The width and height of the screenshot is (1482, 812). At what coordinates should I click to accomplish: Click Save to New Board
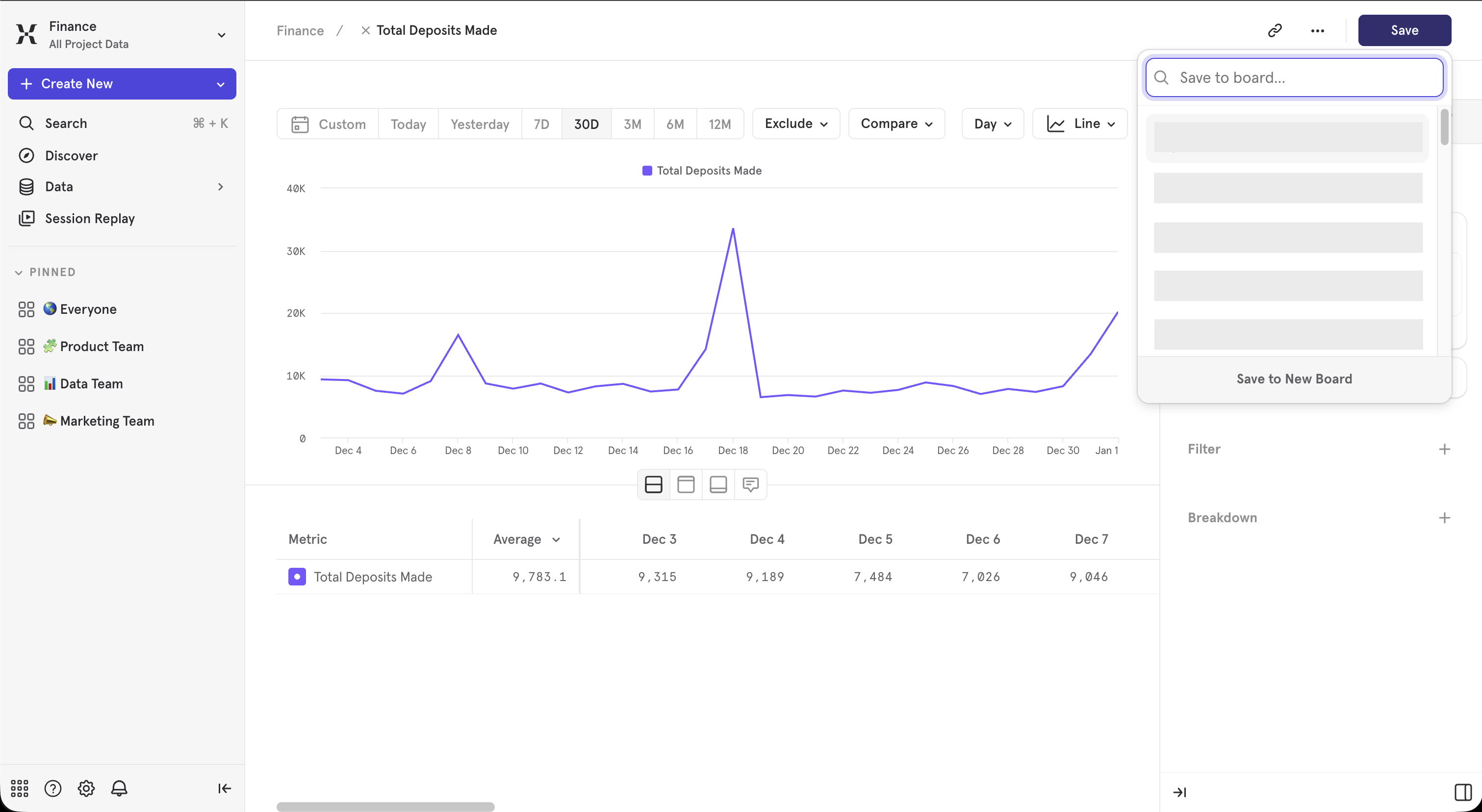(x=1294, y=379)
